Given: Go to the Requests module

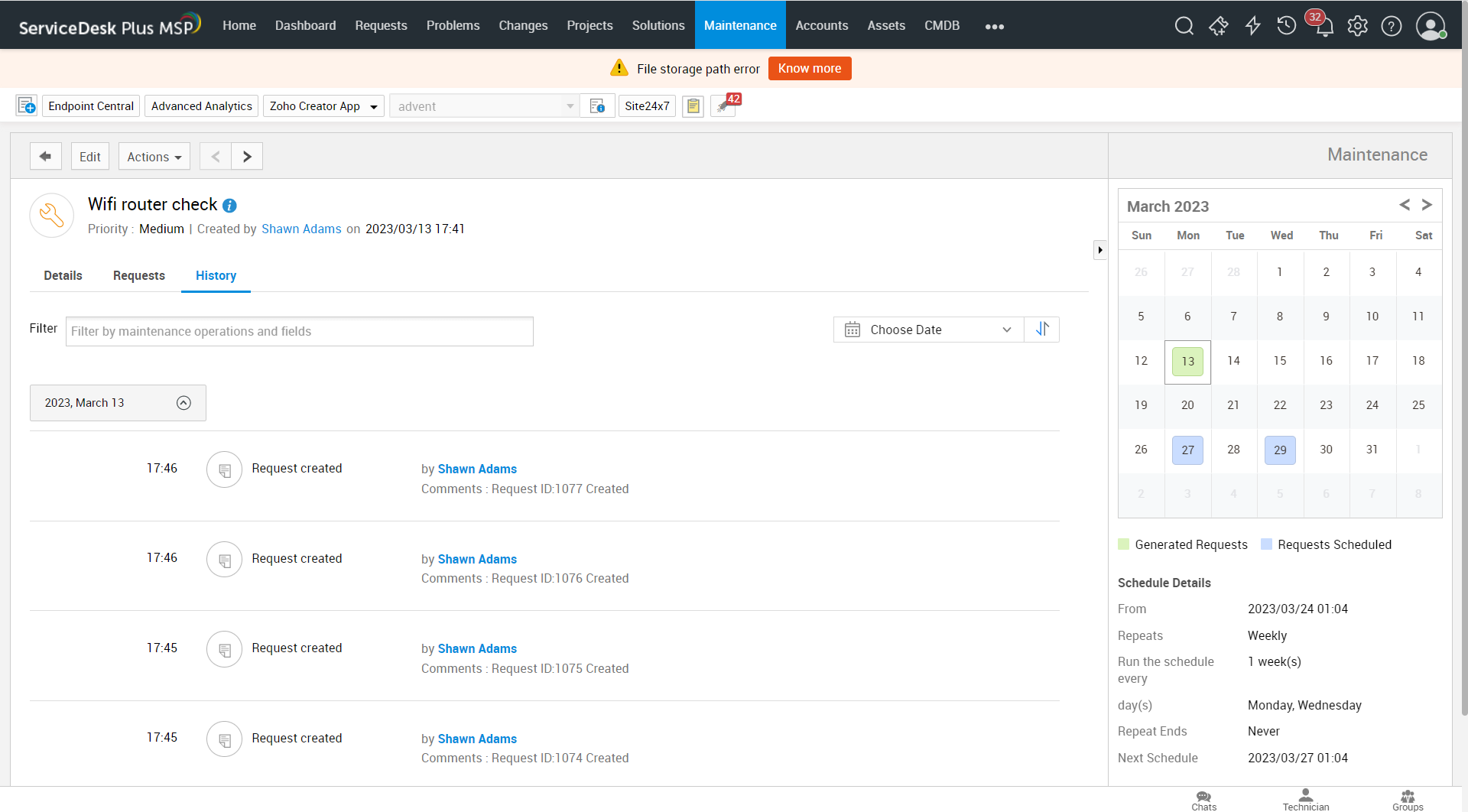Looking at the screenshot, I should 381,25.
